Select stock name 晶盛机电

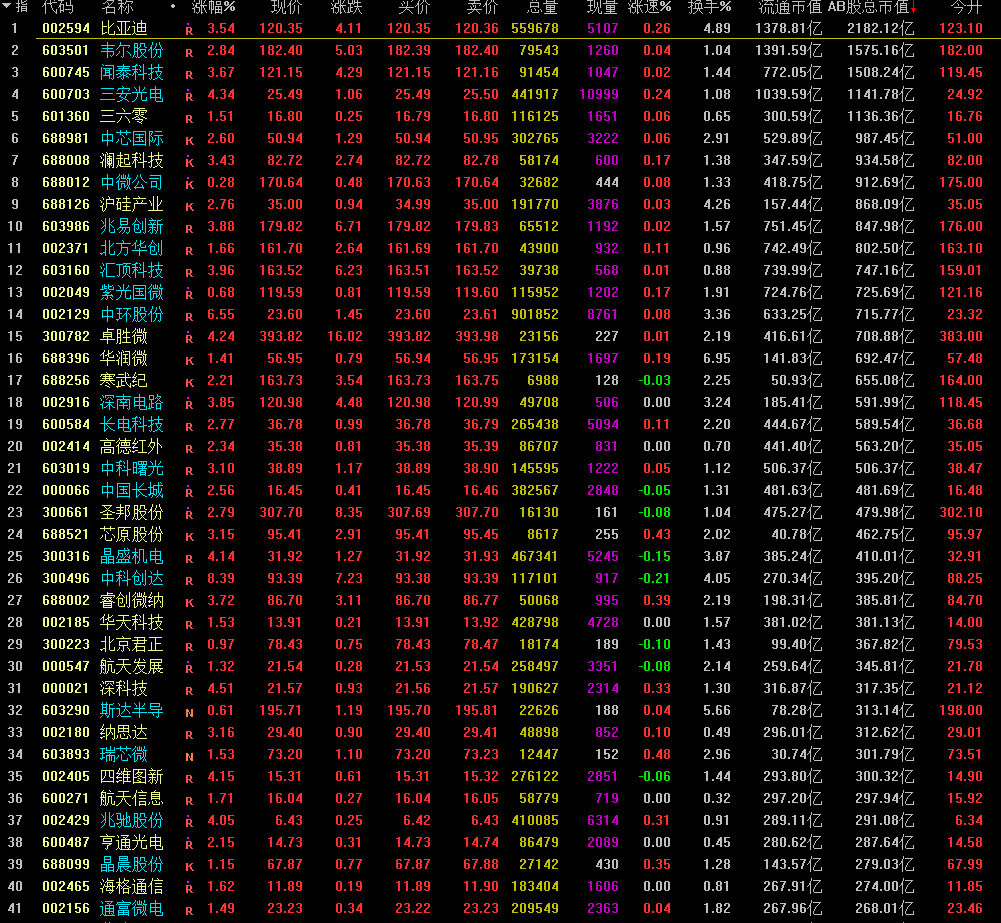point(132,556)
